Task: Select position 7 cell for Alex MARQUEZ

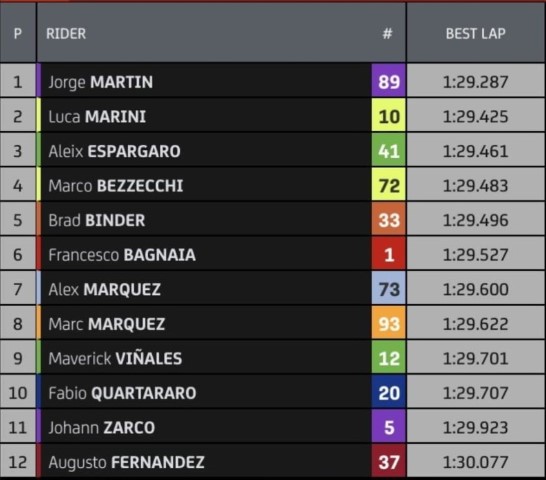Action: [x=18, y=289]
